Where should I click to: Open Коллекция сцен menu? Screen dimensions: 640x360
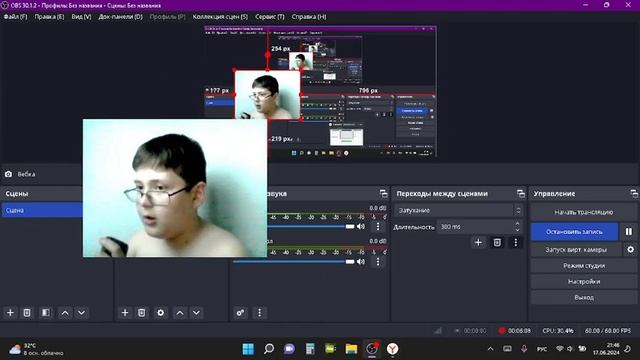(x=220, y=17)
